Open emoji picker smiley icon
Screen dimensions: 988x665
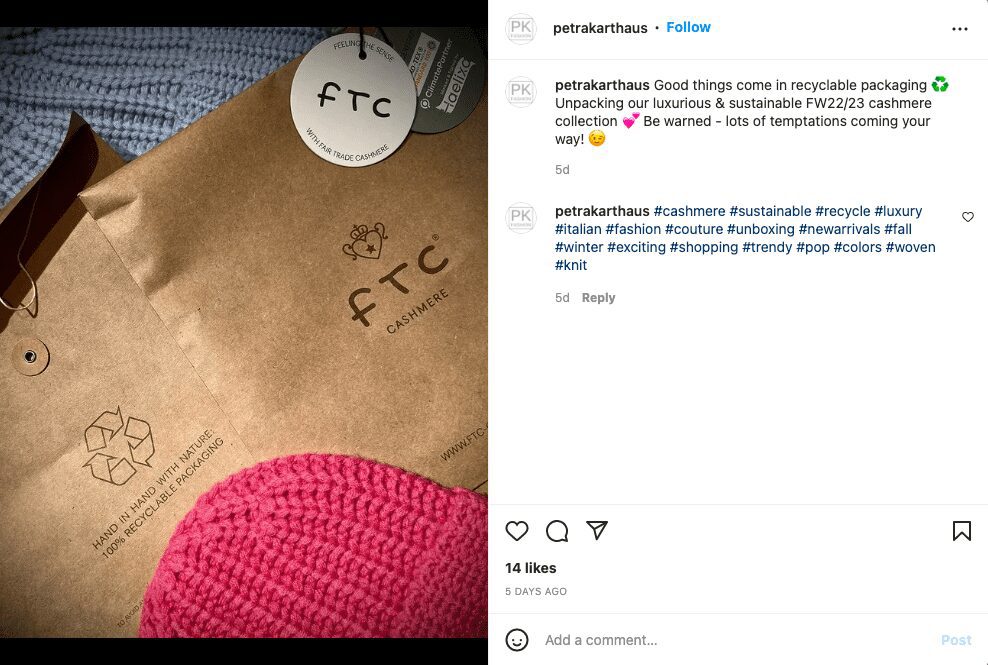pyautogui.click(x=517, y=640)
